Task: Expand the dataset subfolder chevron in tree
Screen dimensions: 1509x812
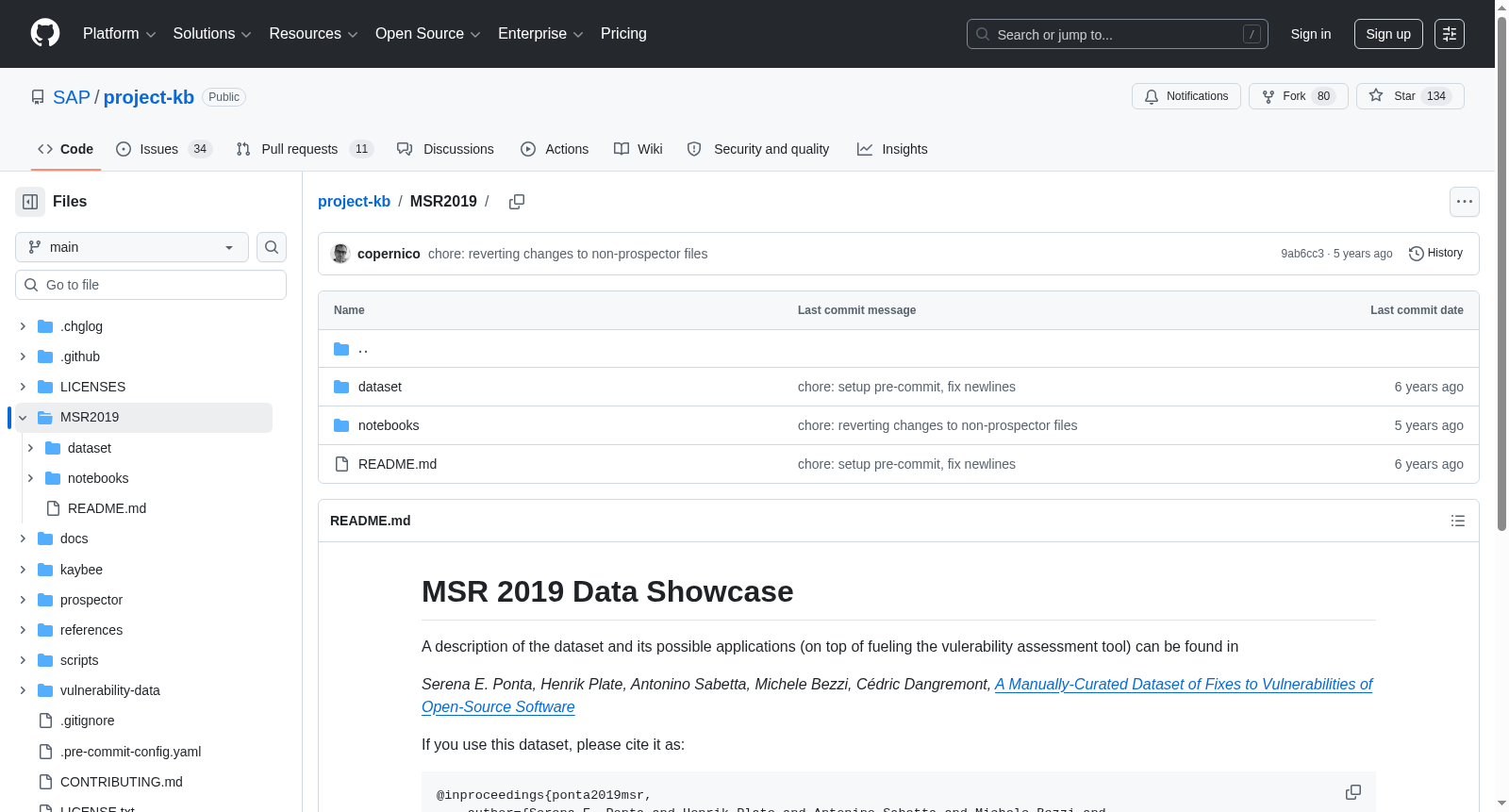Action: pos(30,448)
